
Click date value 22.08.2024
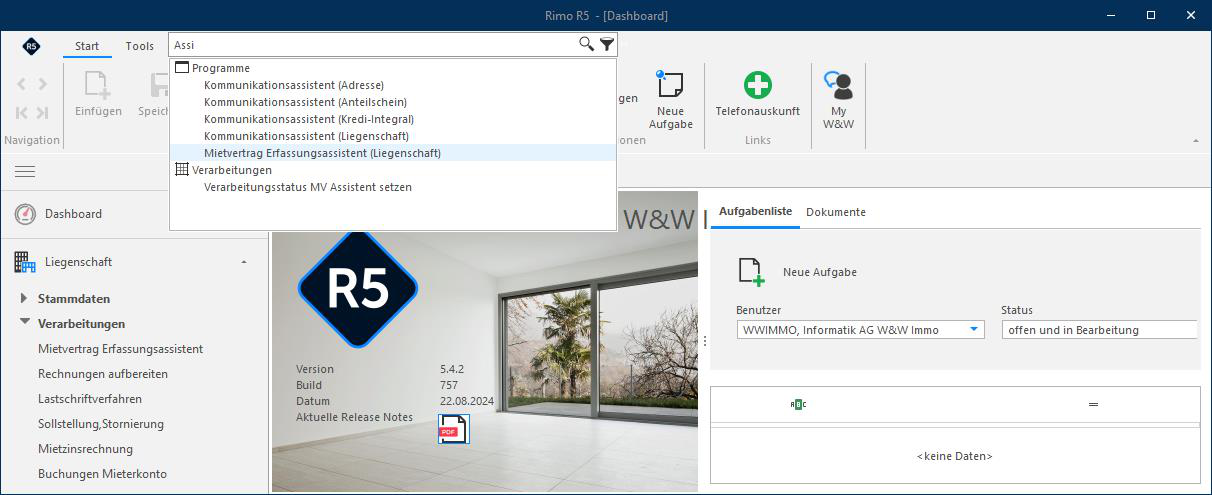[x=469, y=401]
